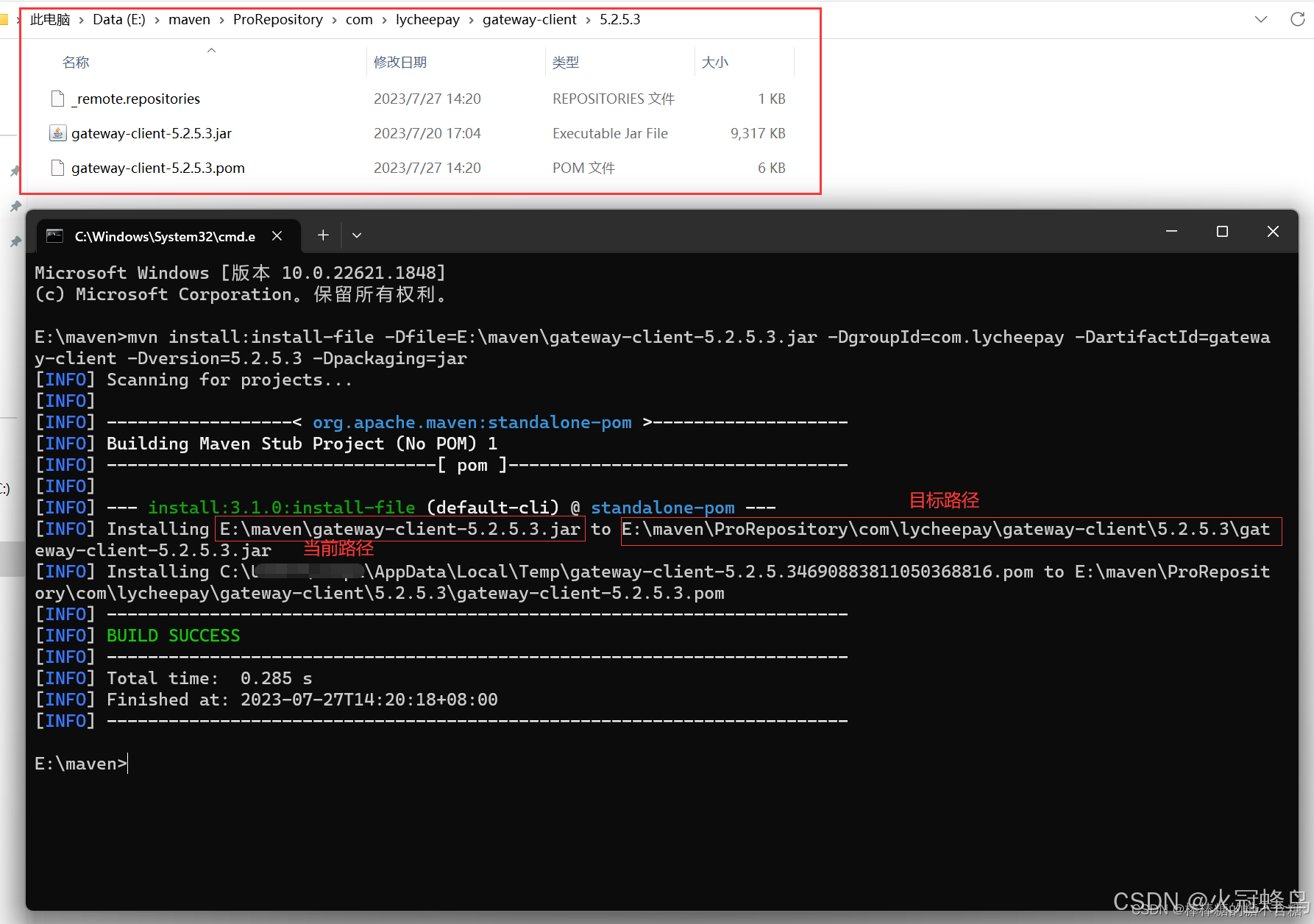Image resolution: width=1314 pixels, height=924 pixels.
Task: Click the jar file icon for gateway-client-5.2.5.3.jar
Action: [57, 133]
